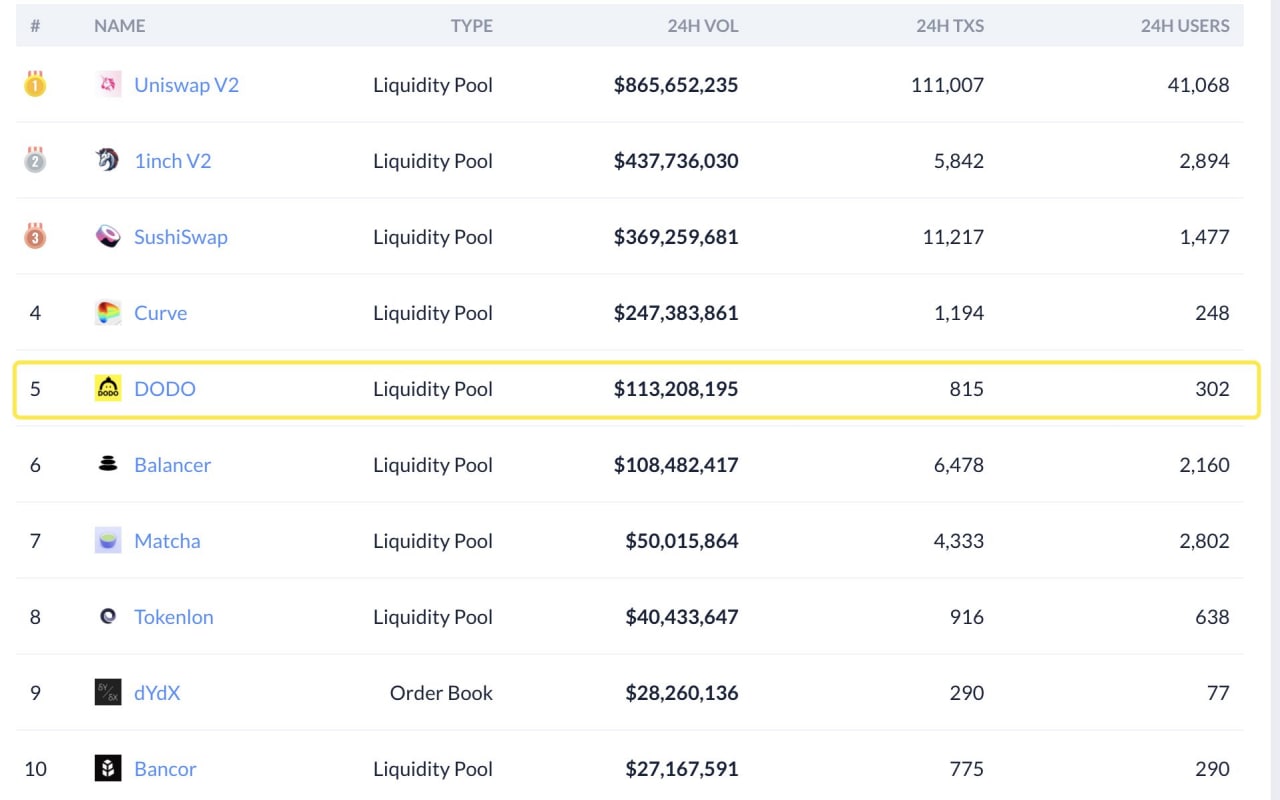Sort by the # rank column header
This screenshot has width=1280, height=800.
click(x=35, y=26)
